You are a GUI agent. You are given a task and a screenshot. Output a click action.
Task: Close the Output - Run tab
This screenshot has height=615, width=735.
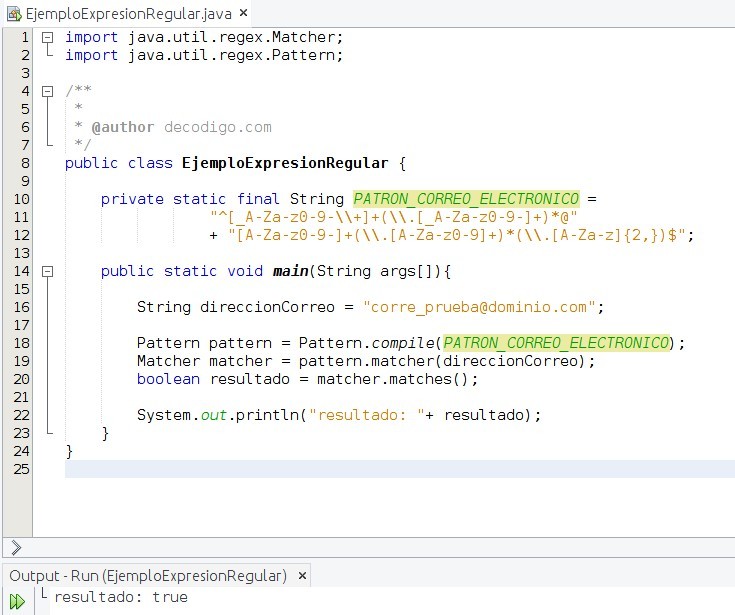(x=302, y=575)
